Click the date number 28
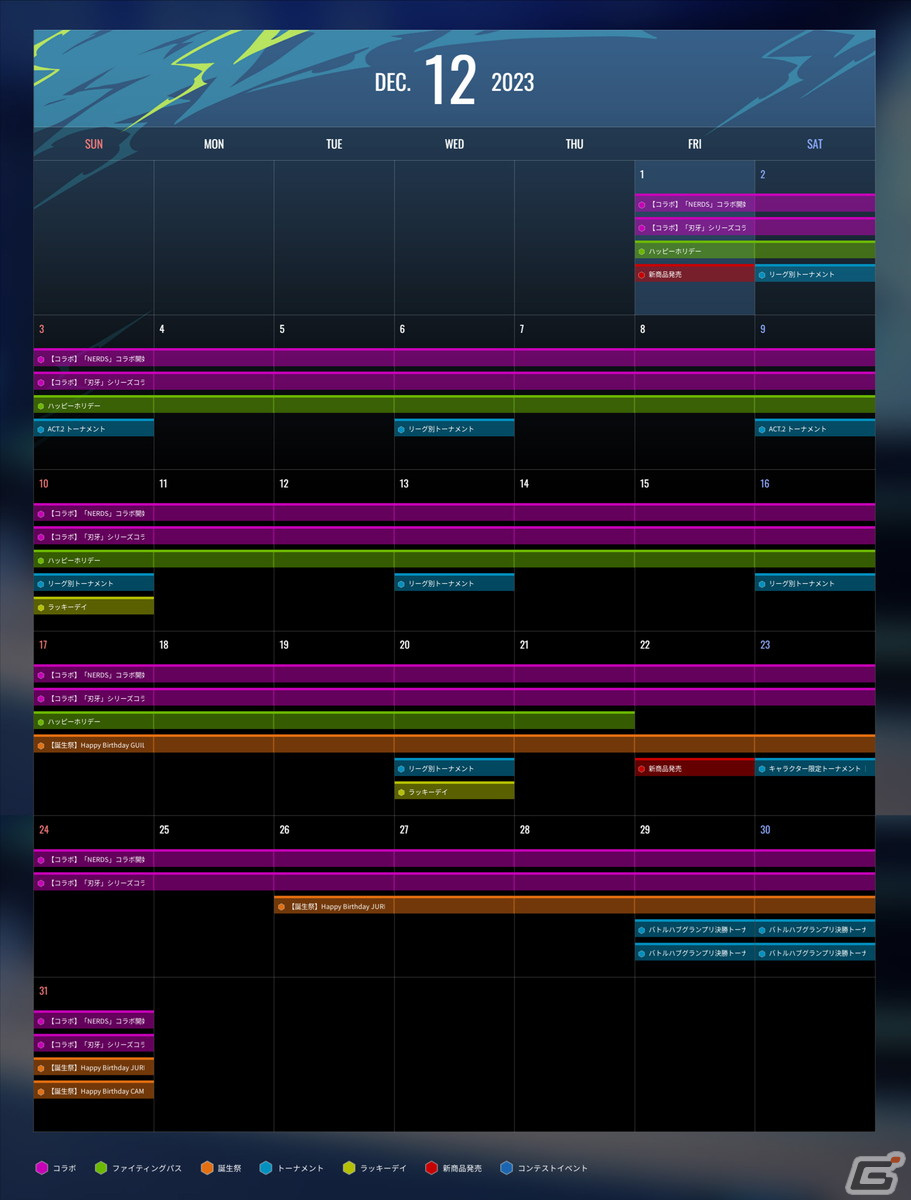This screenshot has height=1200, width=911. pos(524,830)
